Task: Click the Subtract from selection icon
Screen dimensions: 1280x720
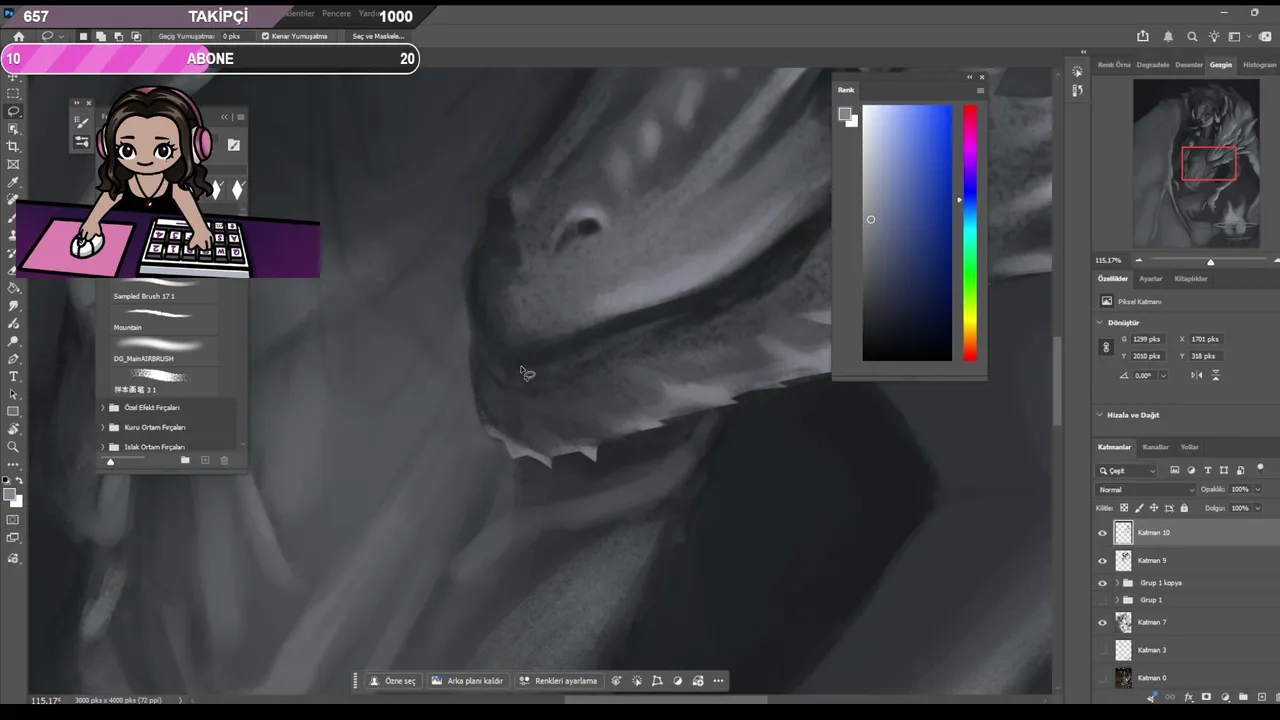Action: (x=118, y=36)
